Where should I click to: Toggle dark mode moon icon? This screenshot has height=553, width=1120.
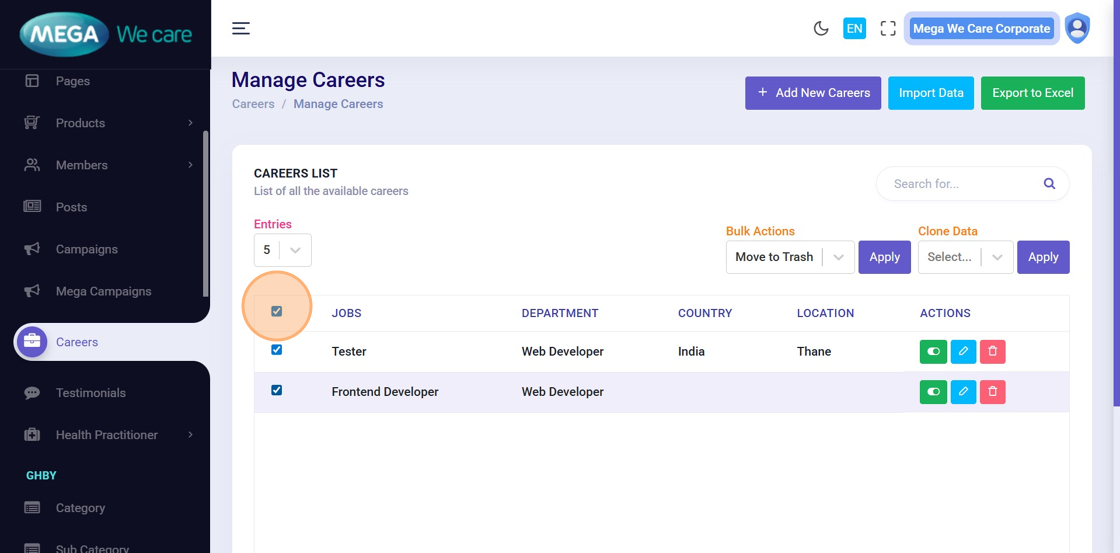coord(821,28)
